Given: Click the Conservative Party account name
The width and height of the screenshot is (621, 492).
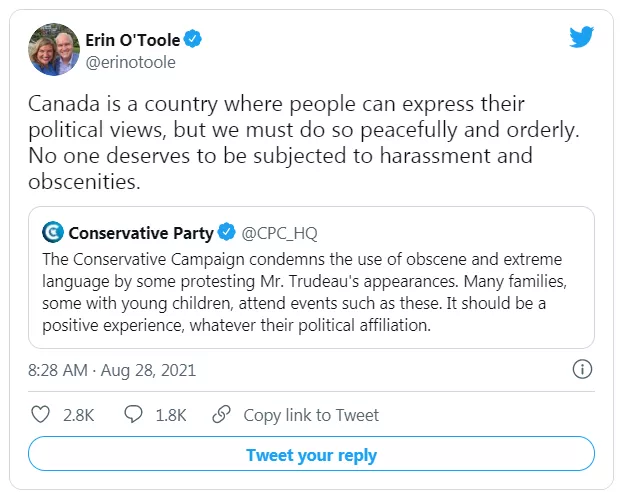Looking at the screenshot, I should (x=141, y=233).
